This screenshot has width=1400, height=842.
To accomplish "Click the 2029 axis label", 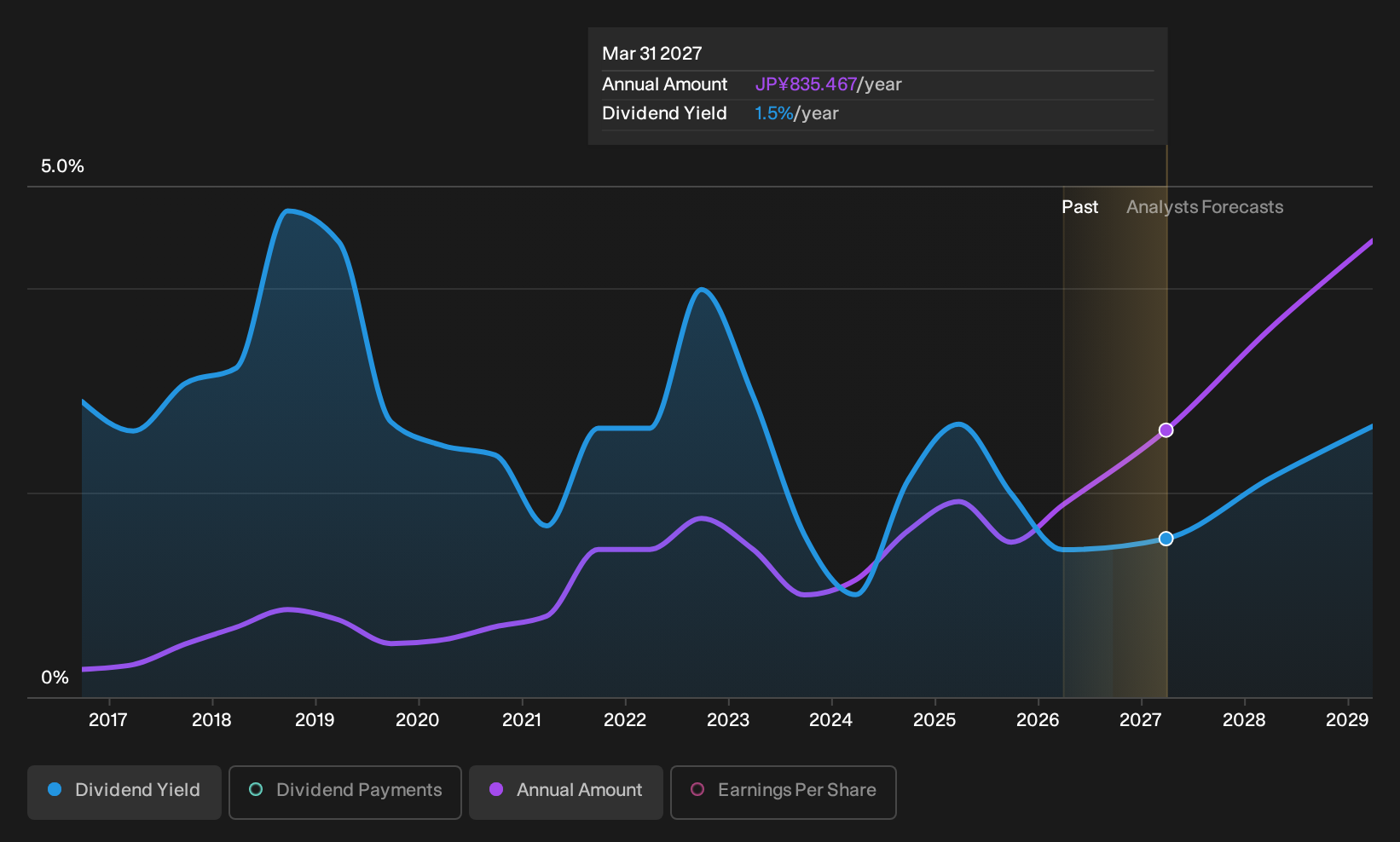I will tap(1347, 720).
